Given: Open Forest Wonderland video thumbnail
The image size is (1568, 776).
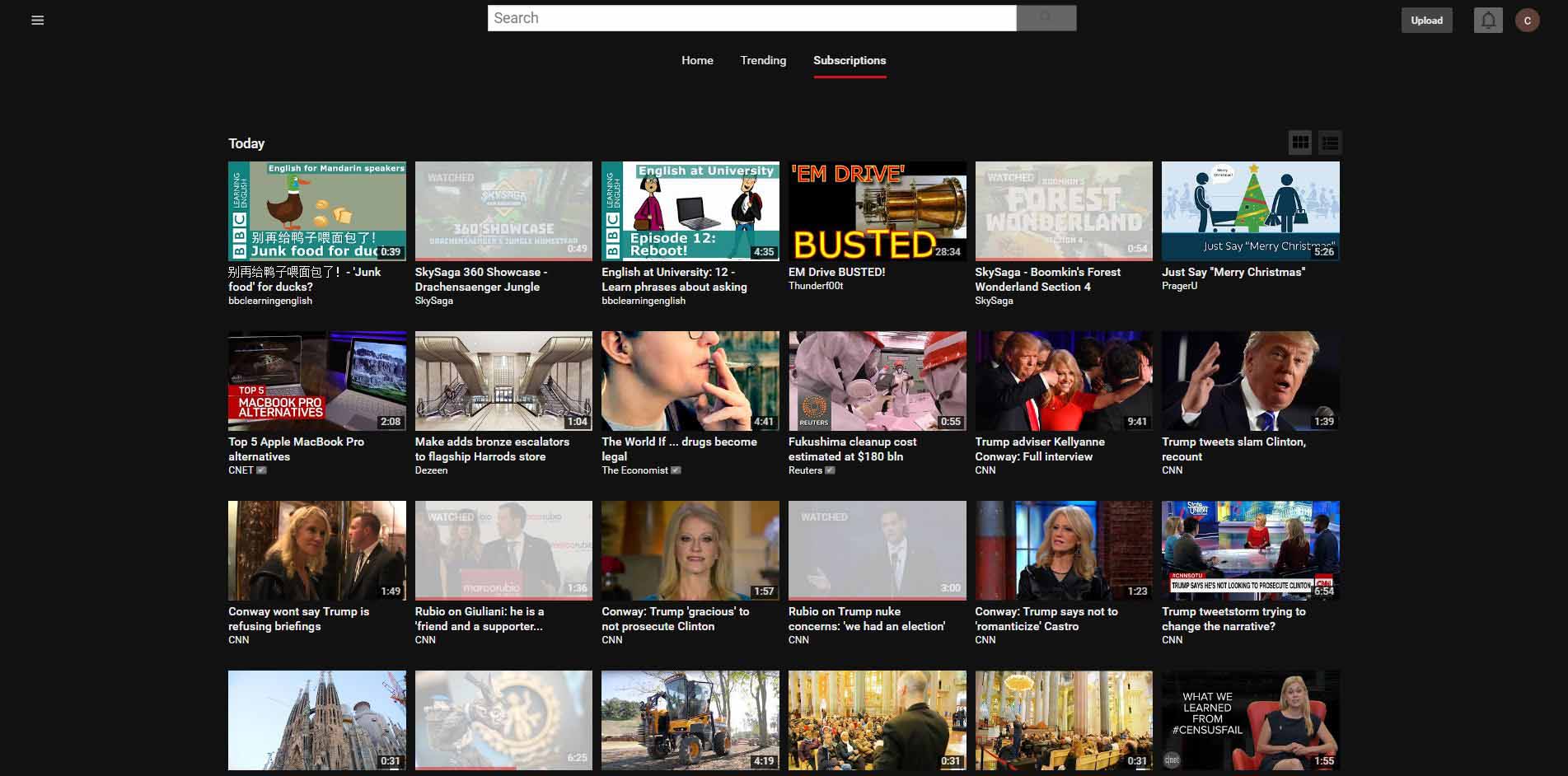Looking at the screenshot, I should (1064, 211).
